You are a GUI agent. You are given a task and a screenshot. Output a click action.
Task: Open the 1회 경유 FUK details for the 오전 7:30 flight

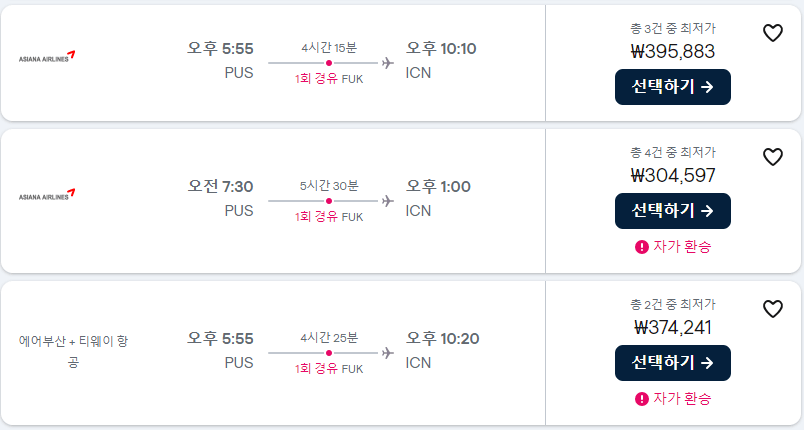point(329,216)
